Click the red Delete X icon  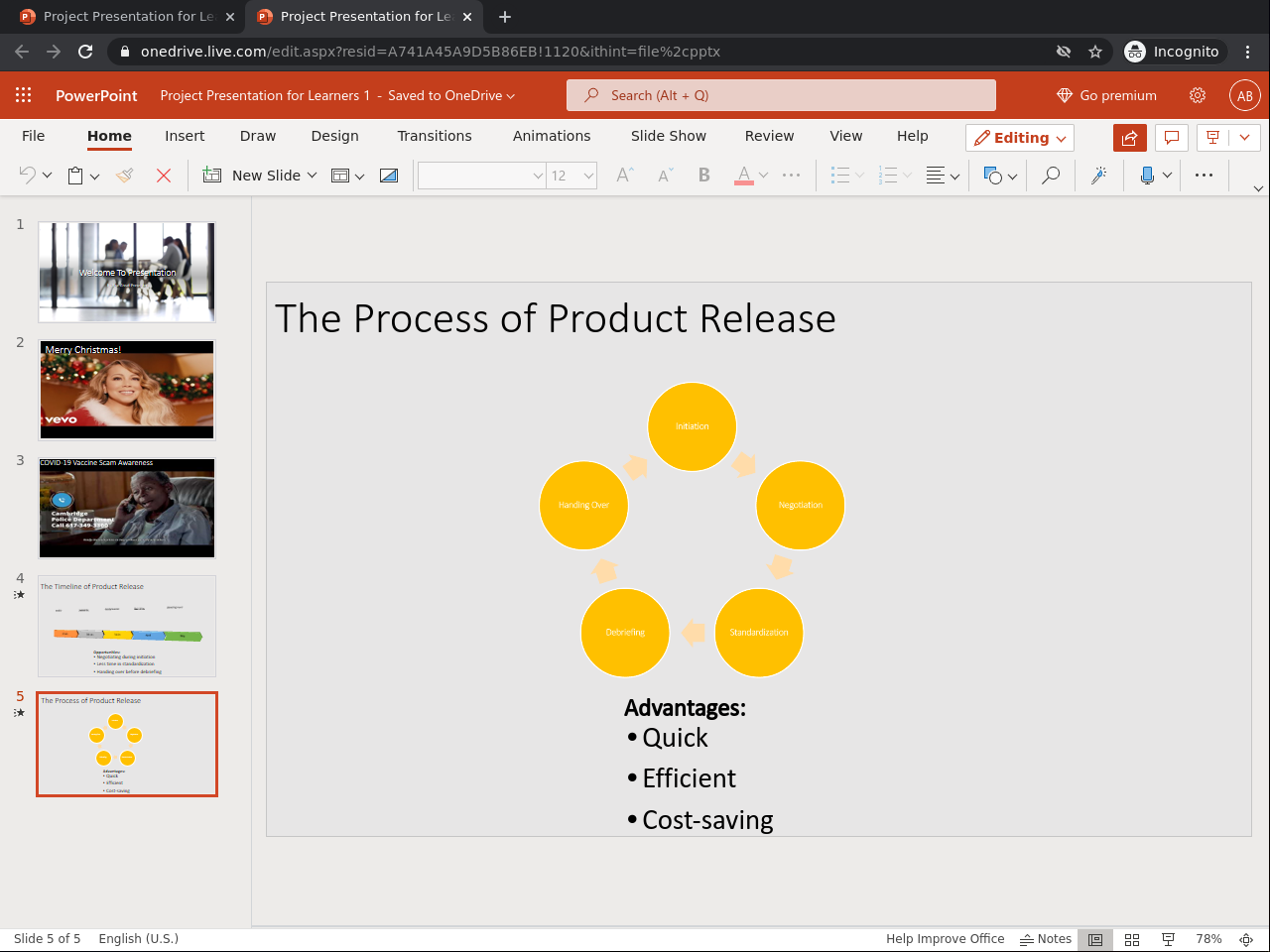164,176
